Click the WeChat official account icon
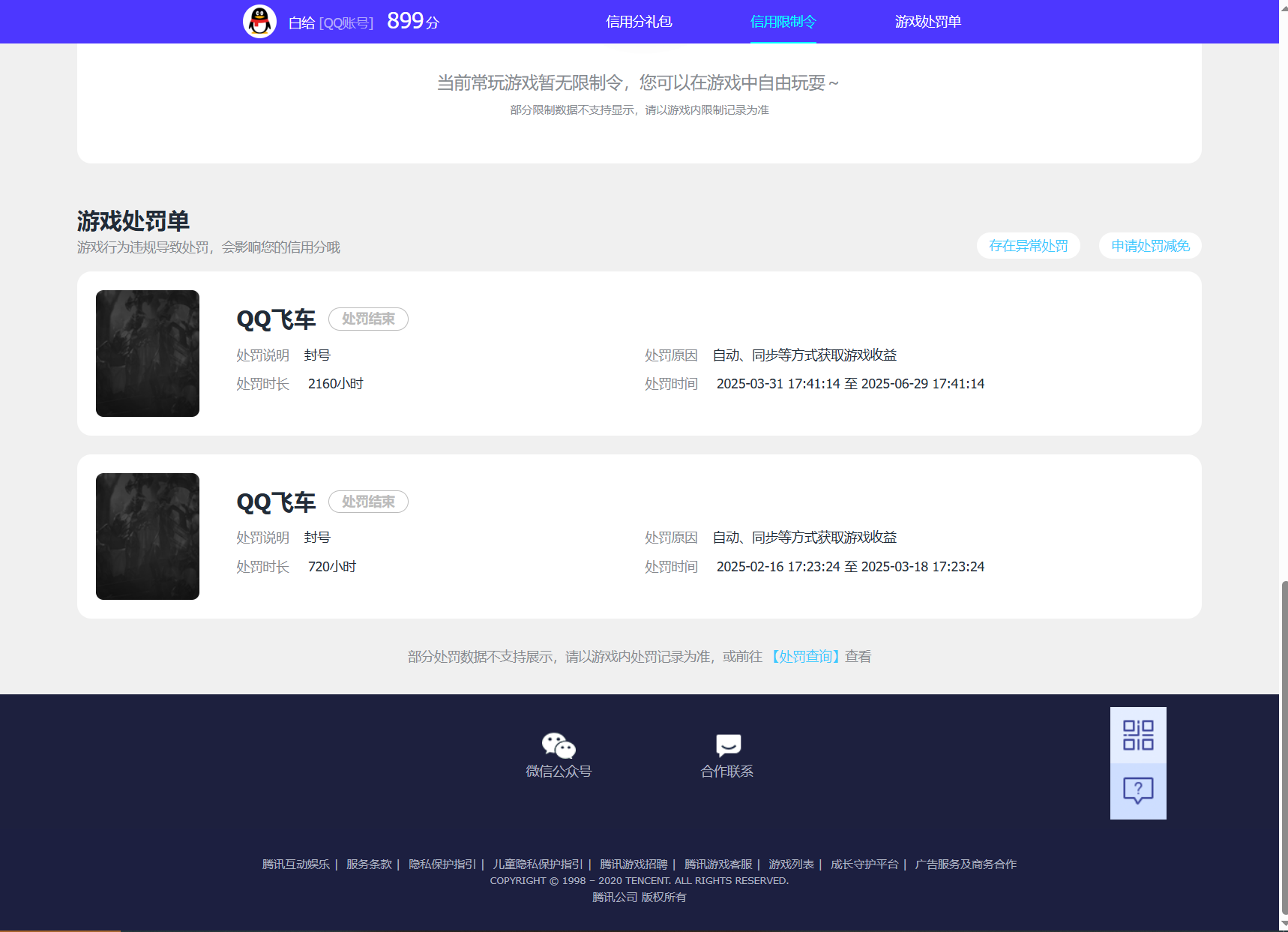 point(559,745)
